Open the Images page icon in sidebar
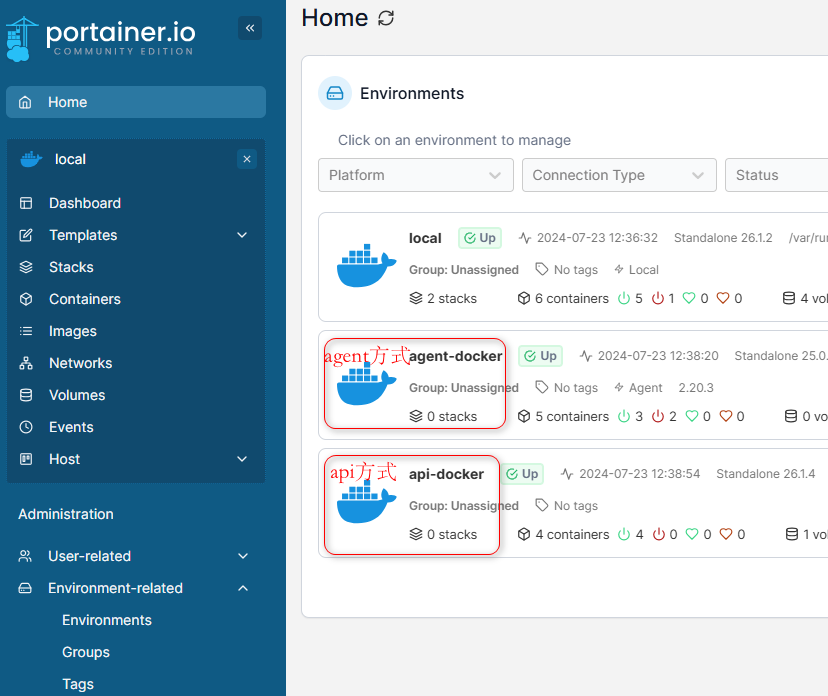 [x=27, y=331]
